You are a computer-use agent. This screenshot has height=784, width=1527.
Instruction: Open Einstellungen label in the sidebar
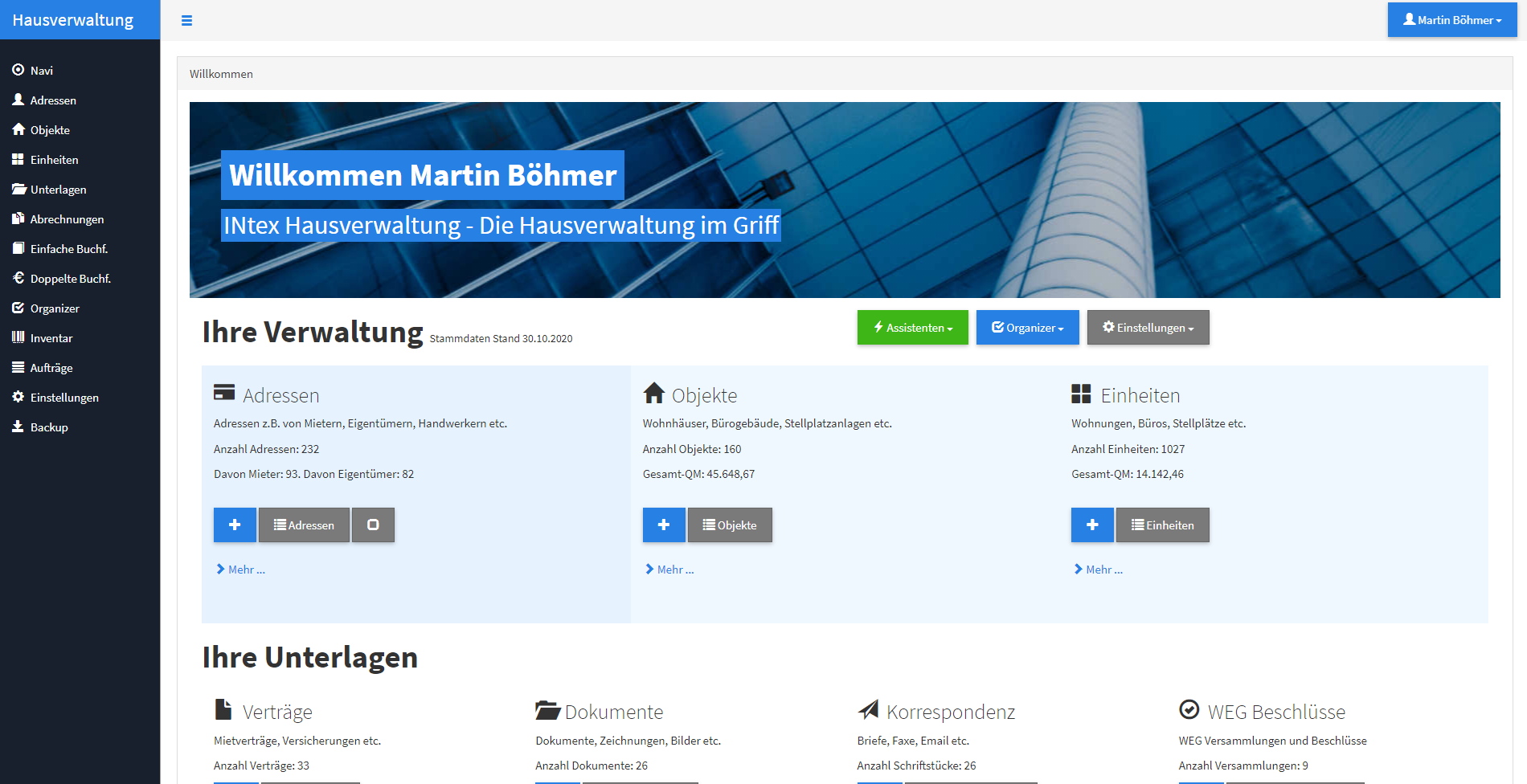(x=64, y=398)
